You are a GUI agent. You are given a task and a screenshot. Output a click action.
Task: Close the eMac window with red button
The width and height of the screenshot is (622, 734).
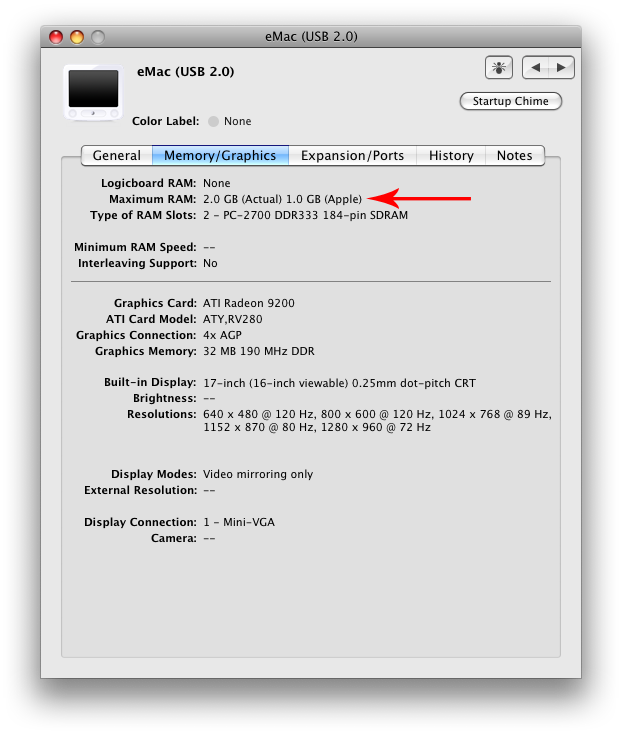(56, 37)
